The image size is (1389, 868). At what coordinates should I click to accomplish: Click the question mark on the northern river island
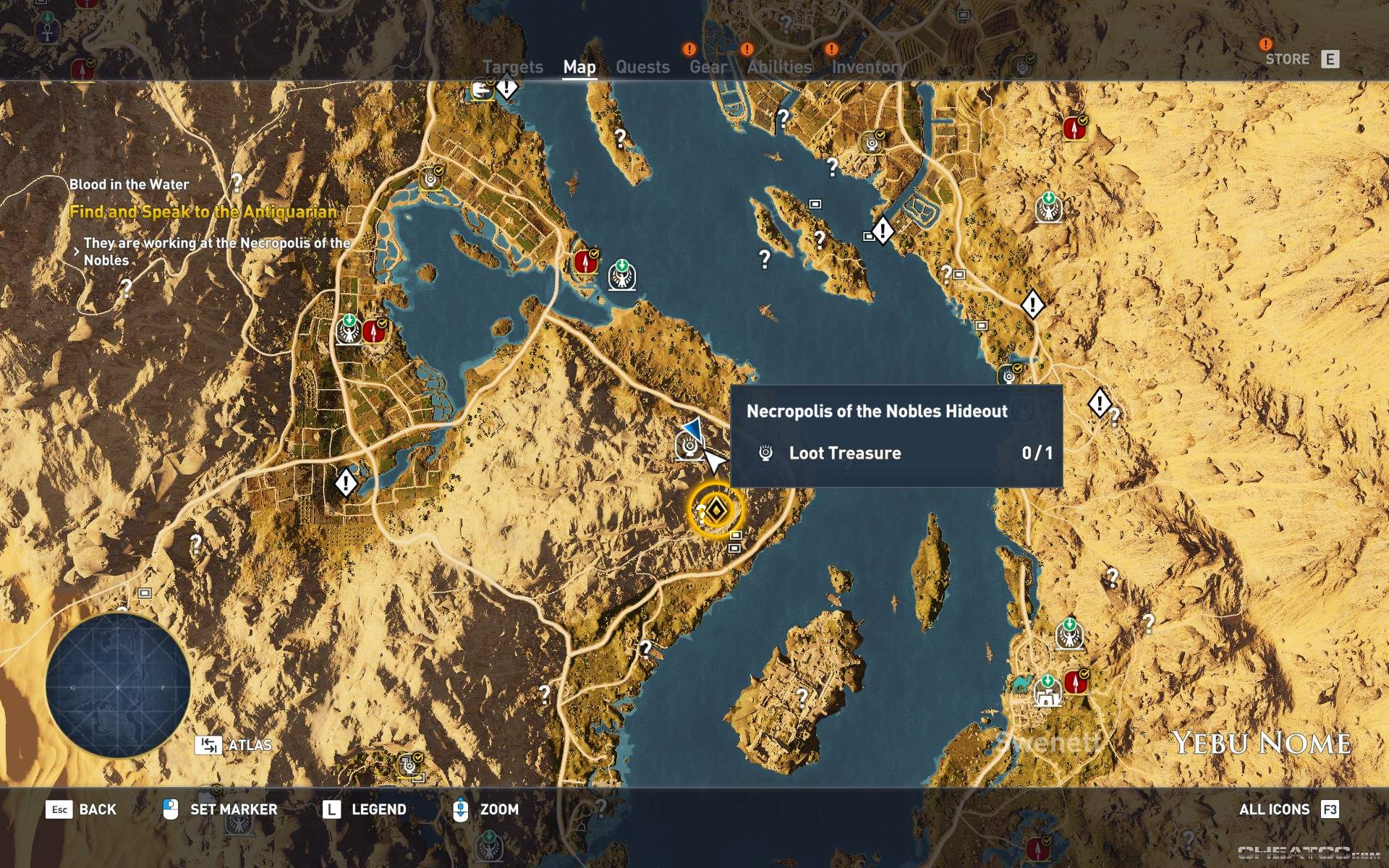pos(620,137)
